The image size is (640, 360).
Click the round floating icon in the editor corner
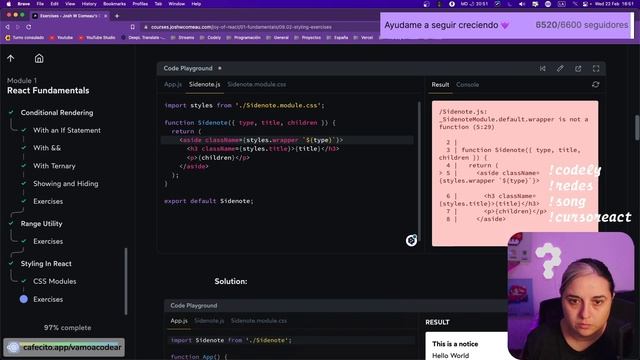pyautogui.click(x=411, y=240)
